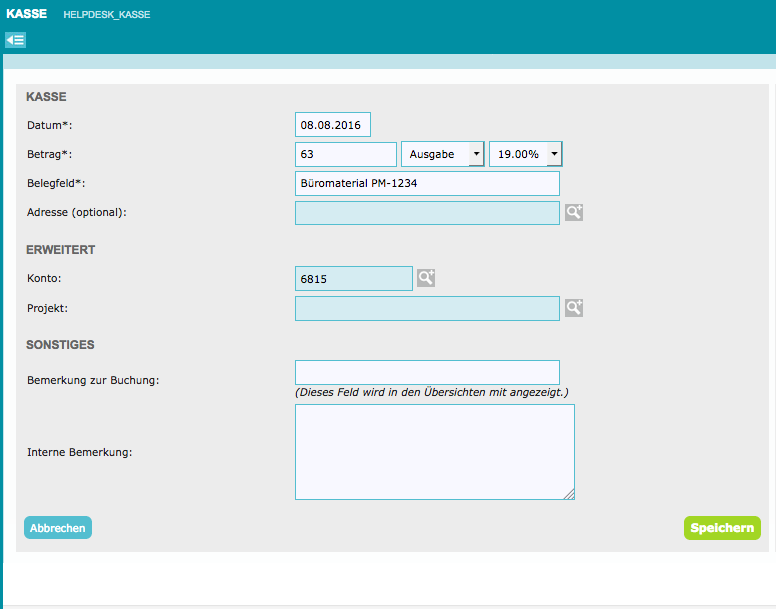Grab the resize handle of Interne Bemerkung
Viewport: 776px width, 609px height.
coord(568,493)
